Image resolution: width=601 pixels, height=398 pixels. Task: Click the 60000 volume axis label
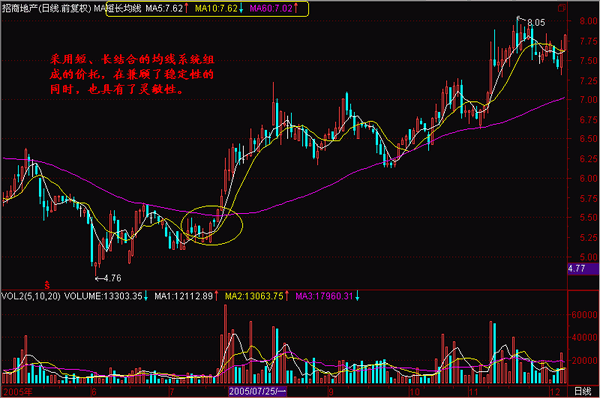click(585, 315)
